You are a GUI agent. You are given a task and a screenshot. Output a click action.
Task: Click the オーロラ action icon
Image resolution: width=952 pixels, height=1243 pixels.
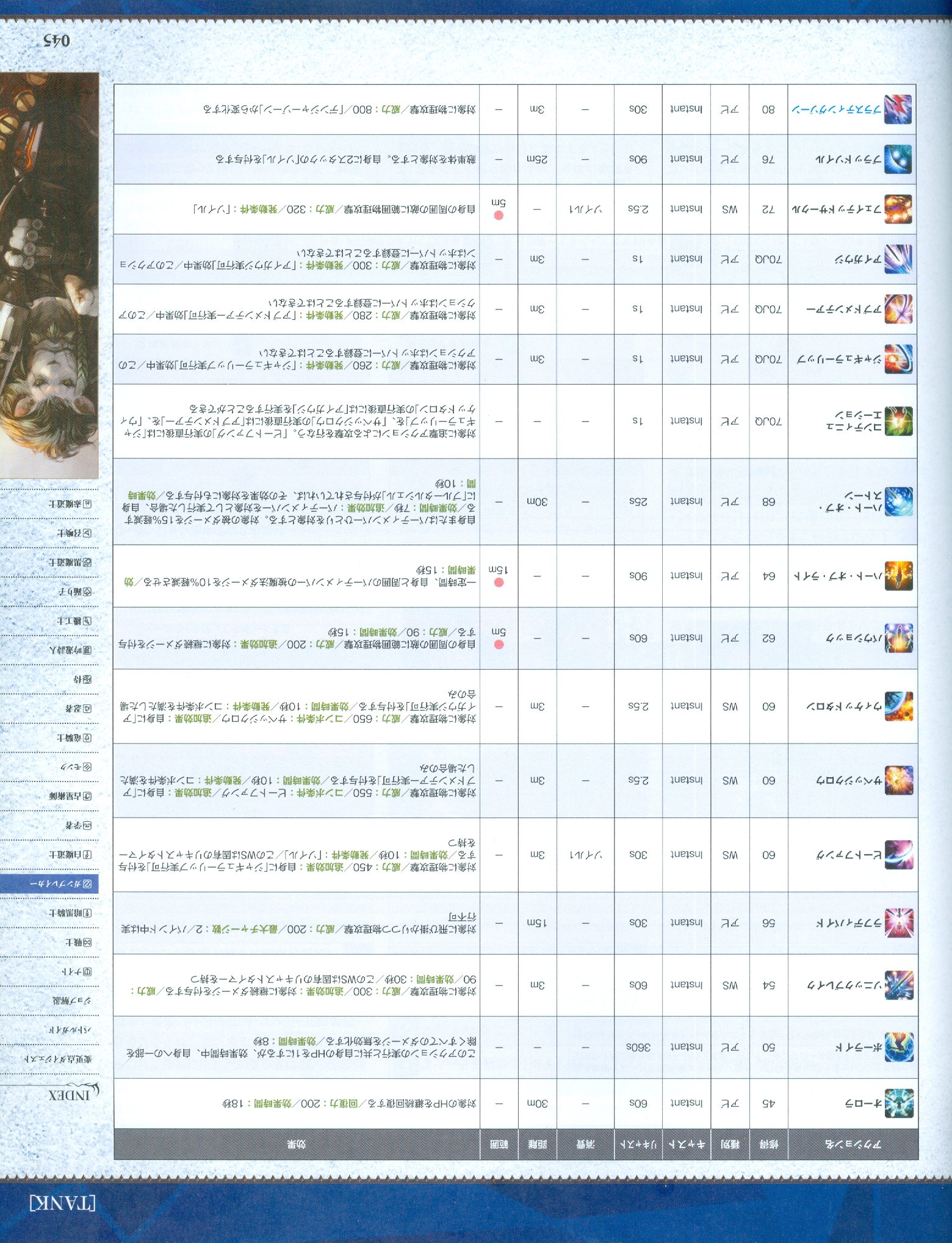[x=899, y=1103]
